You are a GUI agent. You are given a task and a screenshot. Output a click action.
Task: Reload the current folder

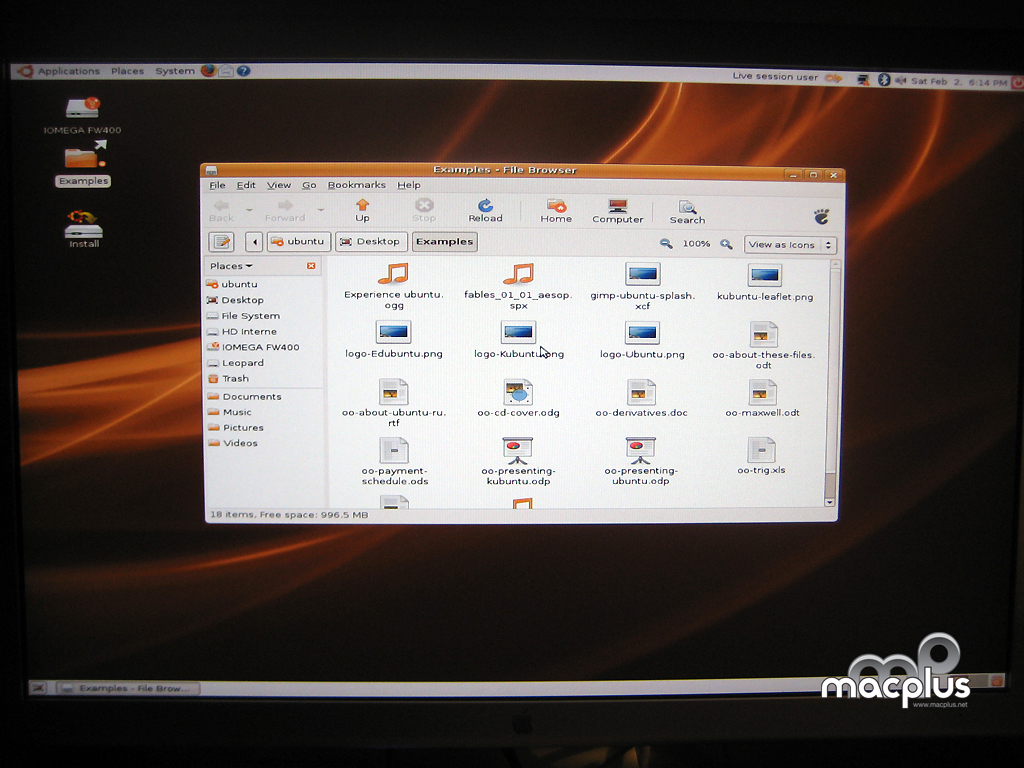485,210
